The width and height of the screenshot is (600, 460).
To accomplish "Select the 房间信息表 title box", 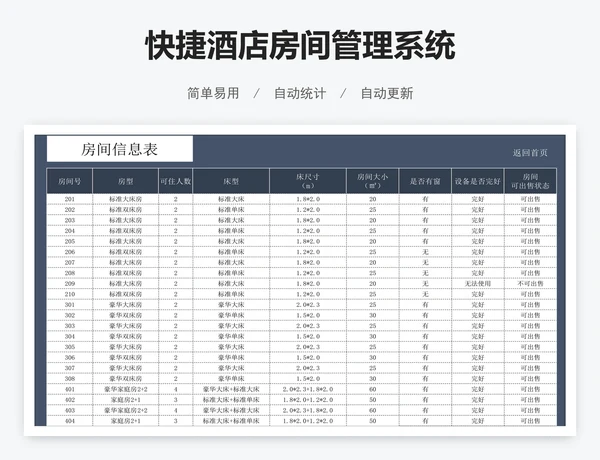I will pos(119,149).
